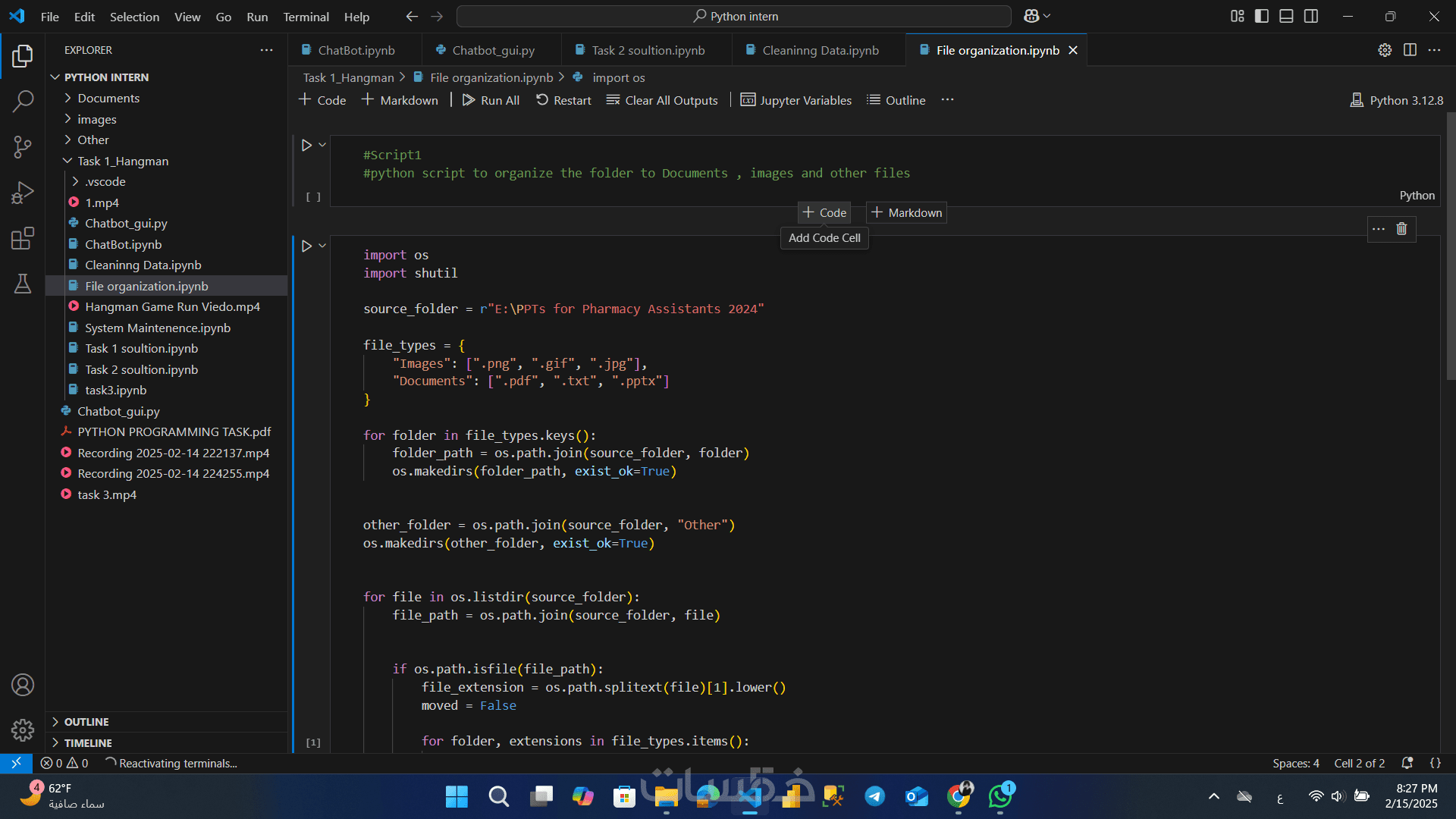Open the Search view in activity bar
The width and height of the screenshot is (1456, 819).
click(x=23, y=101)
